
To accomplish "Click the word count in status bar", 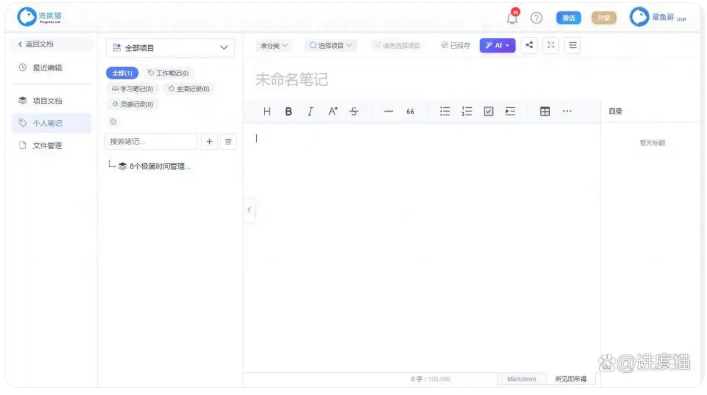I will 430,379.
